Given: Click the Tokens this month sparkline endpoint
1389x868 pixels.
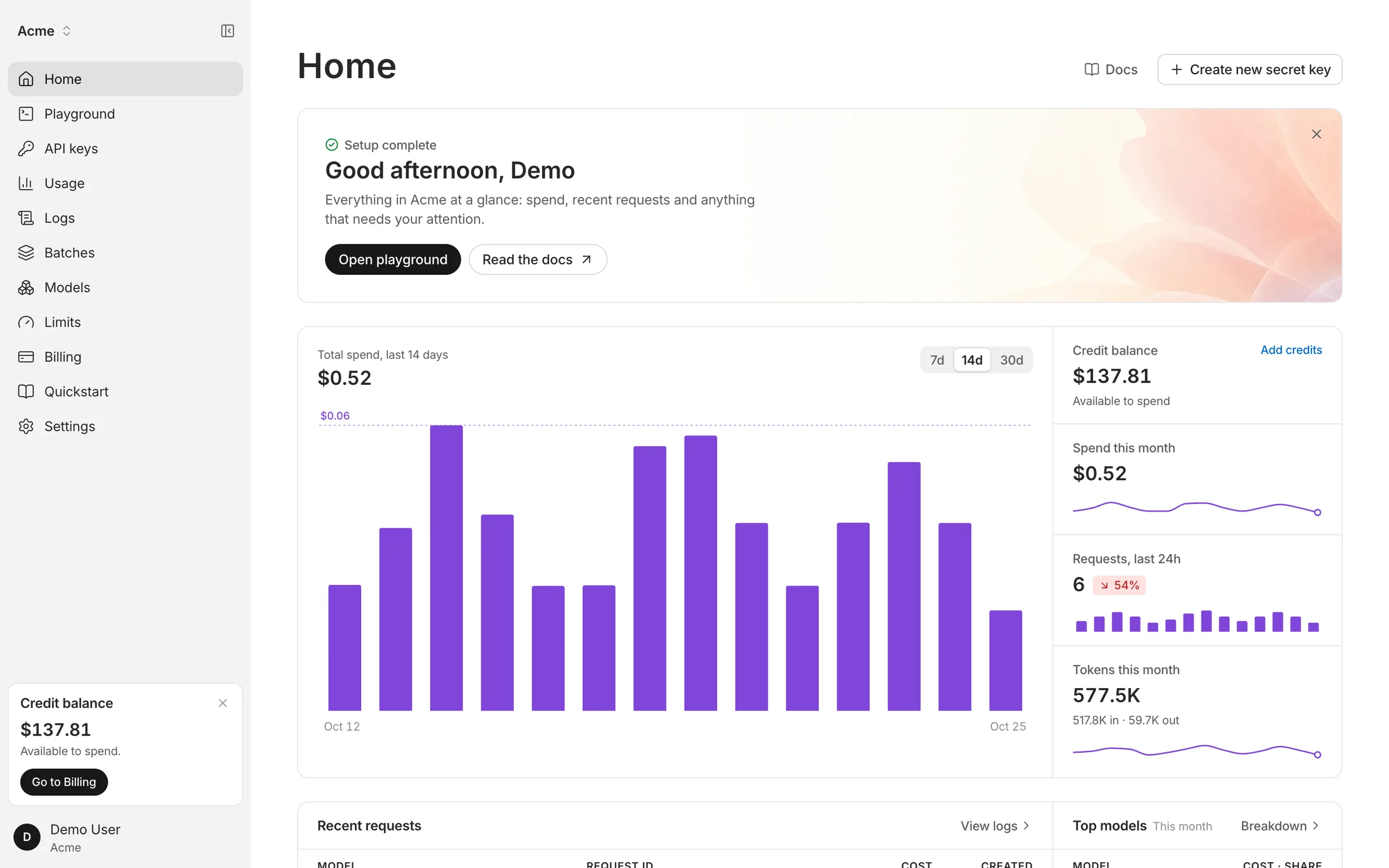Looking at the screenshot, I should [1317, 755].
